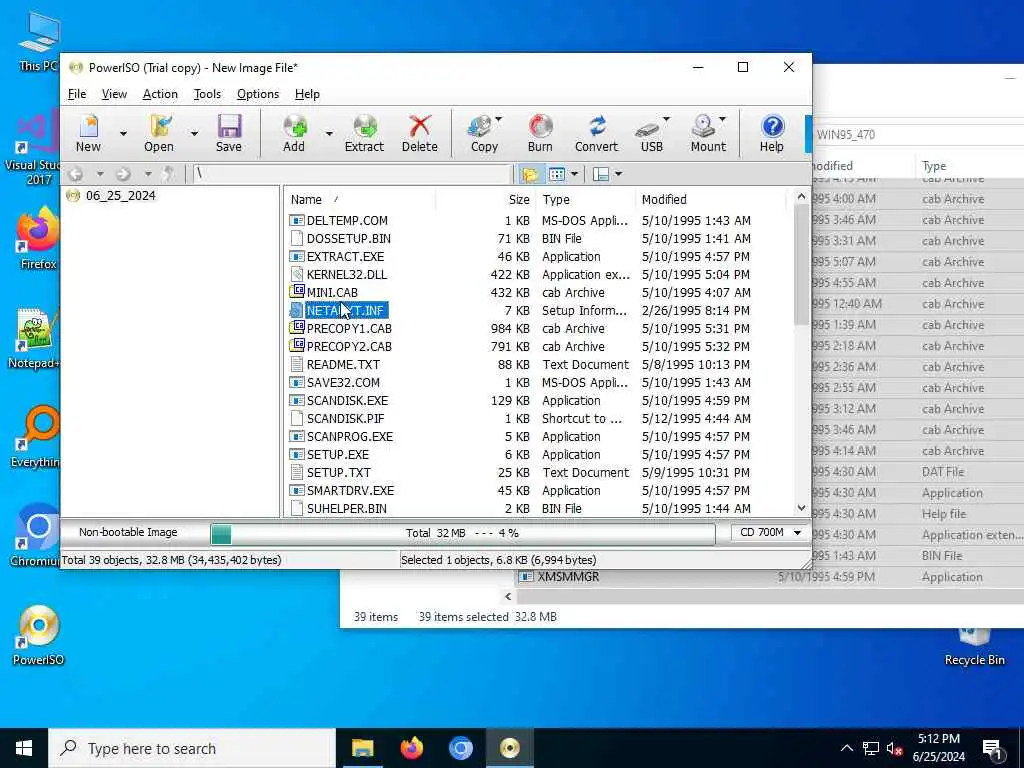Expand the New button dropdown arrow
Screen dimensions: 1024x768
coord(123,133)
